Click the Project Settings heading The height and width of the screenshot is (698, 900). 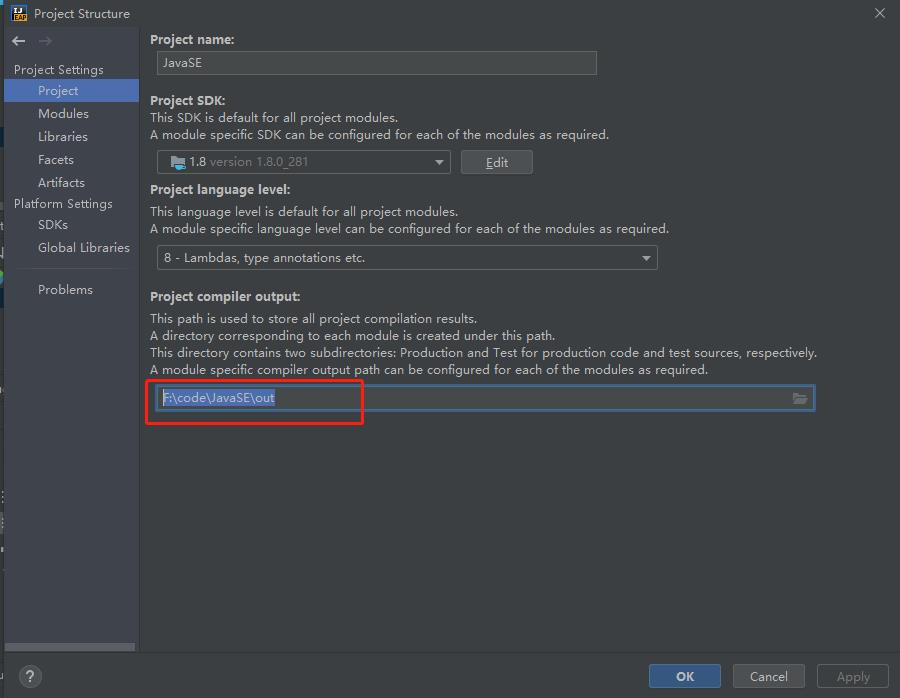click(x=59, y=69)
